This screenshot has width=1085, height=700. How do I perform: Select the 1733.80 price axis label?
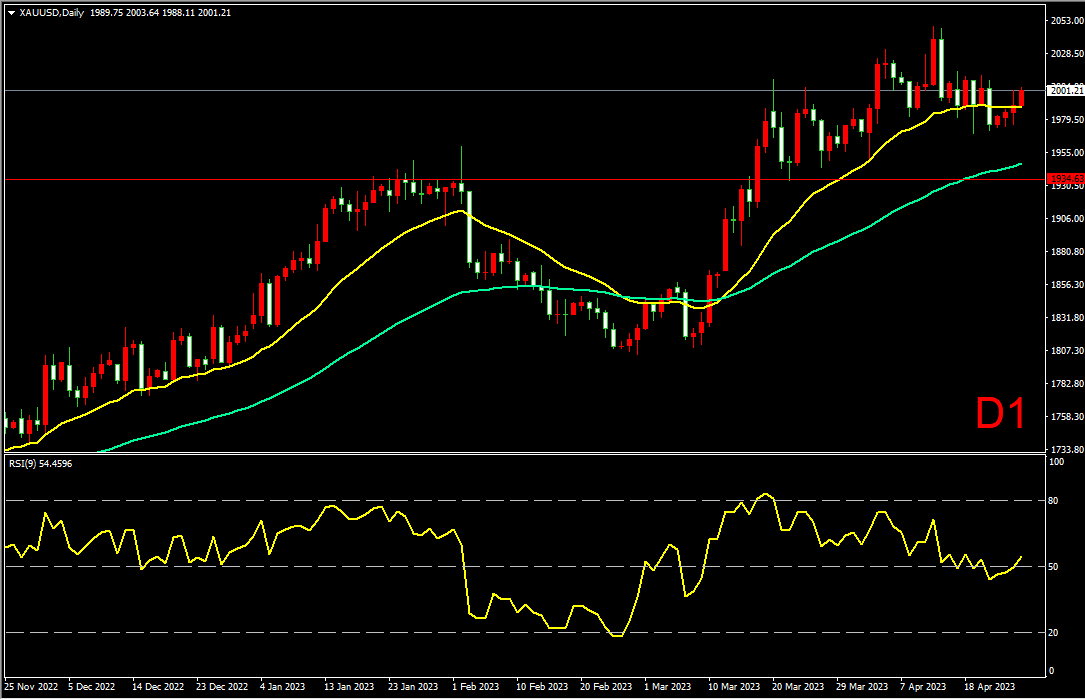click(1067, 450)
